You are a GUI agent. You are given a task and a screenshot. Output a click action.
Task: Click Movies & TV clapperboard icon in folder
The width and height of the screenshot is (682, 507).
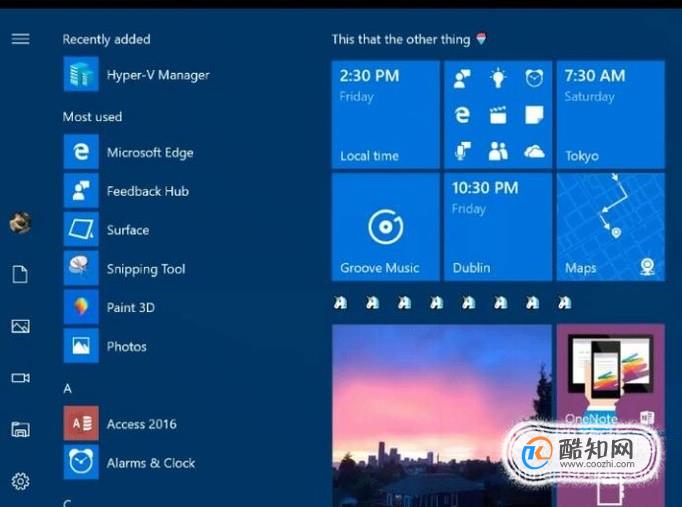pos(498,115)
